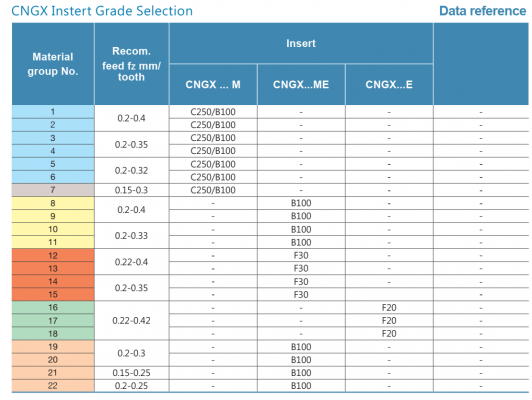
Task: Select yellow material group 10 cell
Action: click(53, 229)
